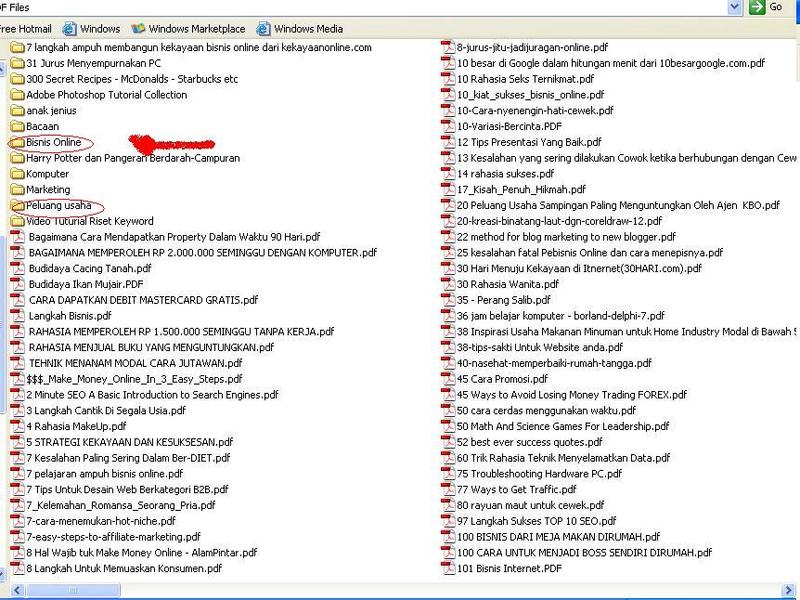Viewport: 800px width, 600px height.
Task: Click the green Go arrow button
Action: 757,7
